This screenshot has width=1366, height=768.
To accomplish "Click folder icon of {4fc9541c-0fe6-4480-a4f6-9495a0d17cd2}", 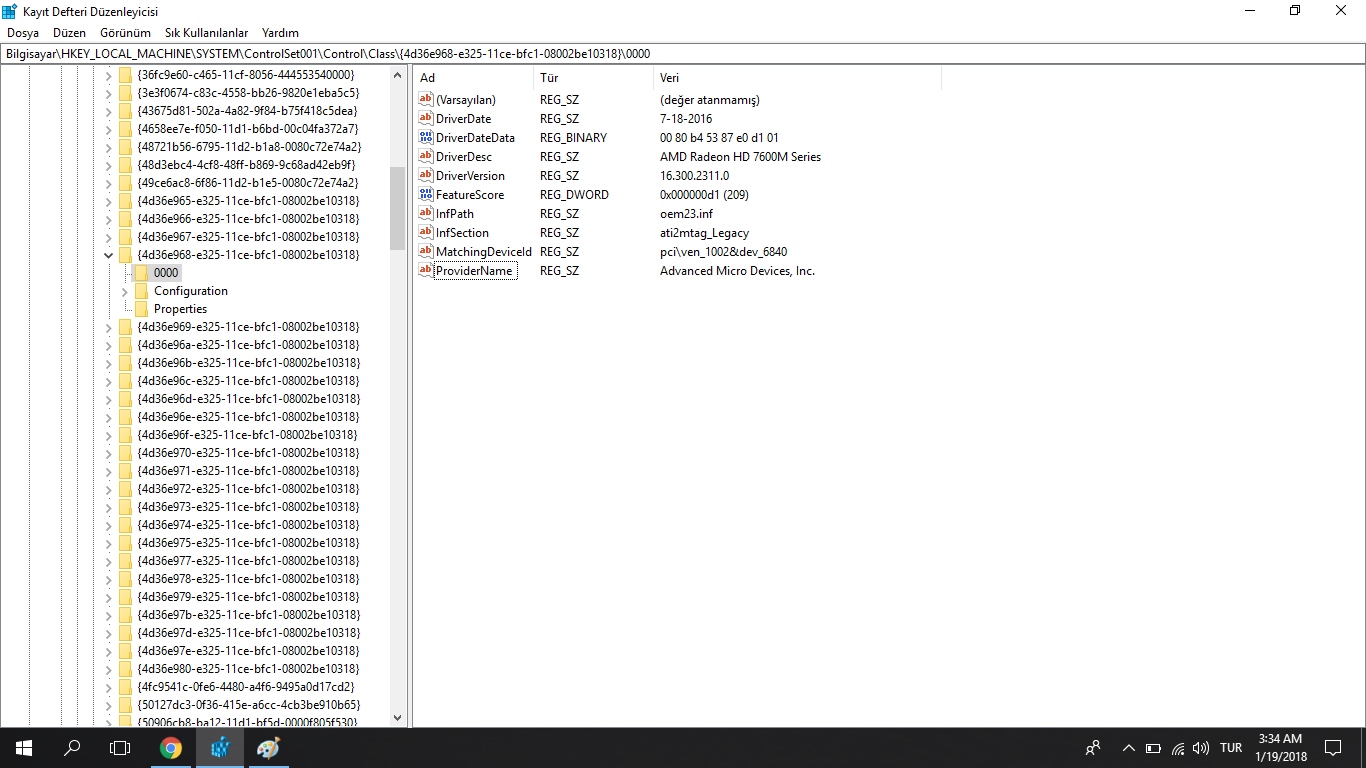I will click(x=125, y=687).
